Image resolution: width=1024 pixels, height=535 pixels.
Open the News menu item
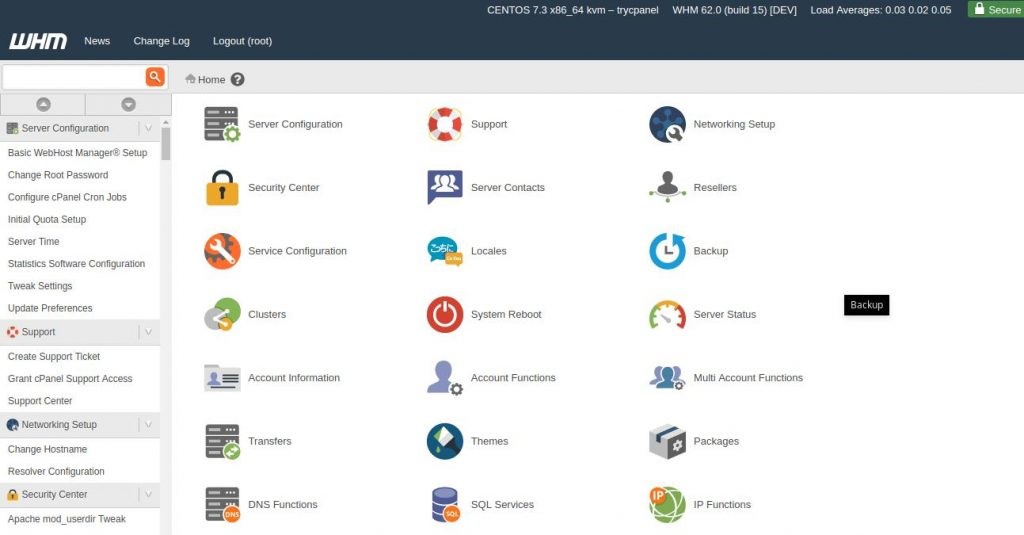(x=97, y=41)
